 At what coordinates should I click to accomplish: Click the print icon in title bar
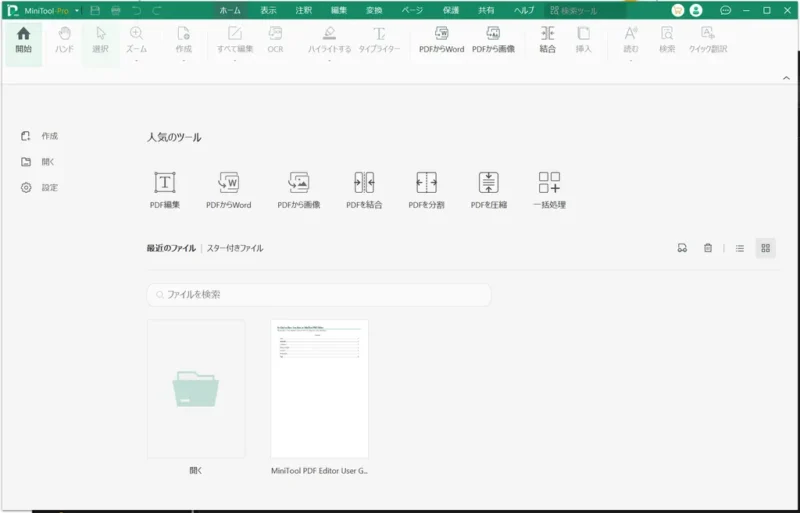coord(116,10)
